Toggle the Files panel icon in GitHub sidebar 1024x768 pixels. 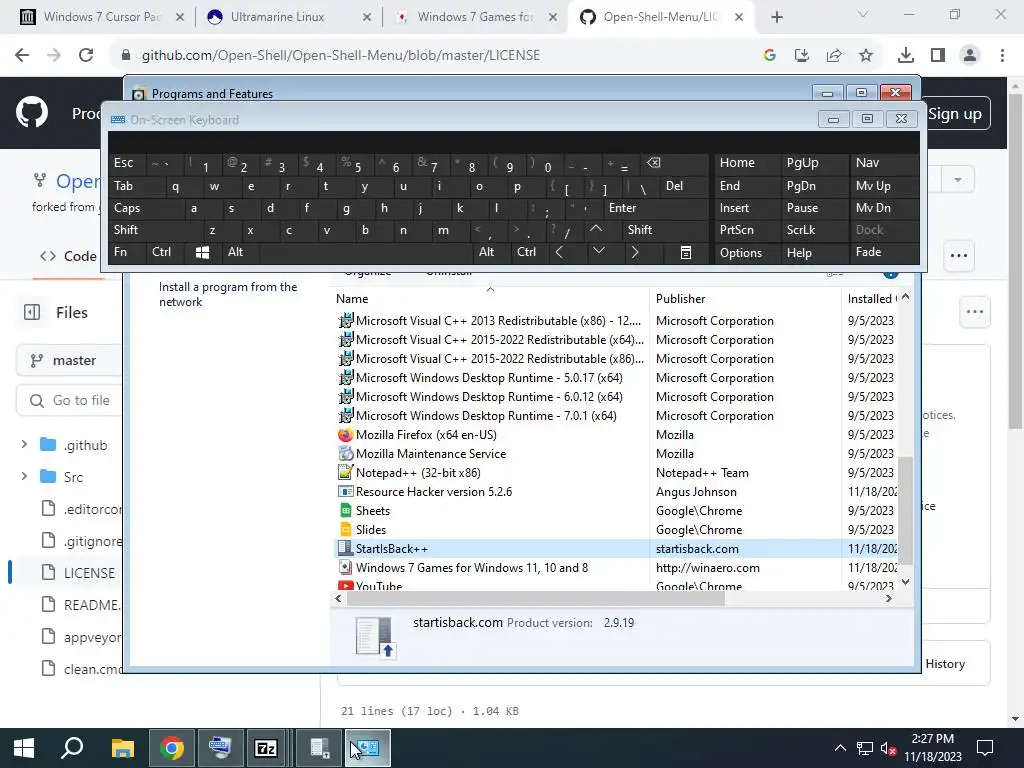(x=32, y=312)
